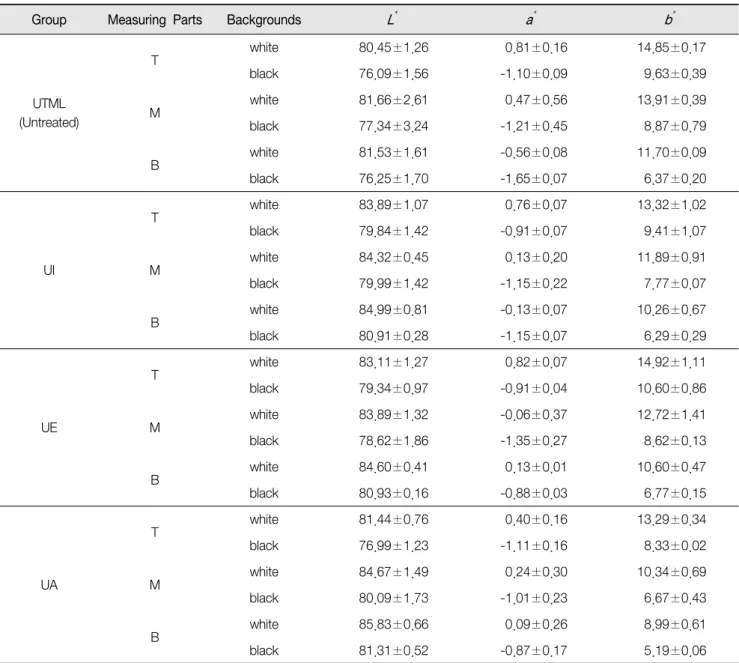Click b* value 5,19±0,06
The height and width of the screenshot is (663, 739).
(x=675, y=651)
